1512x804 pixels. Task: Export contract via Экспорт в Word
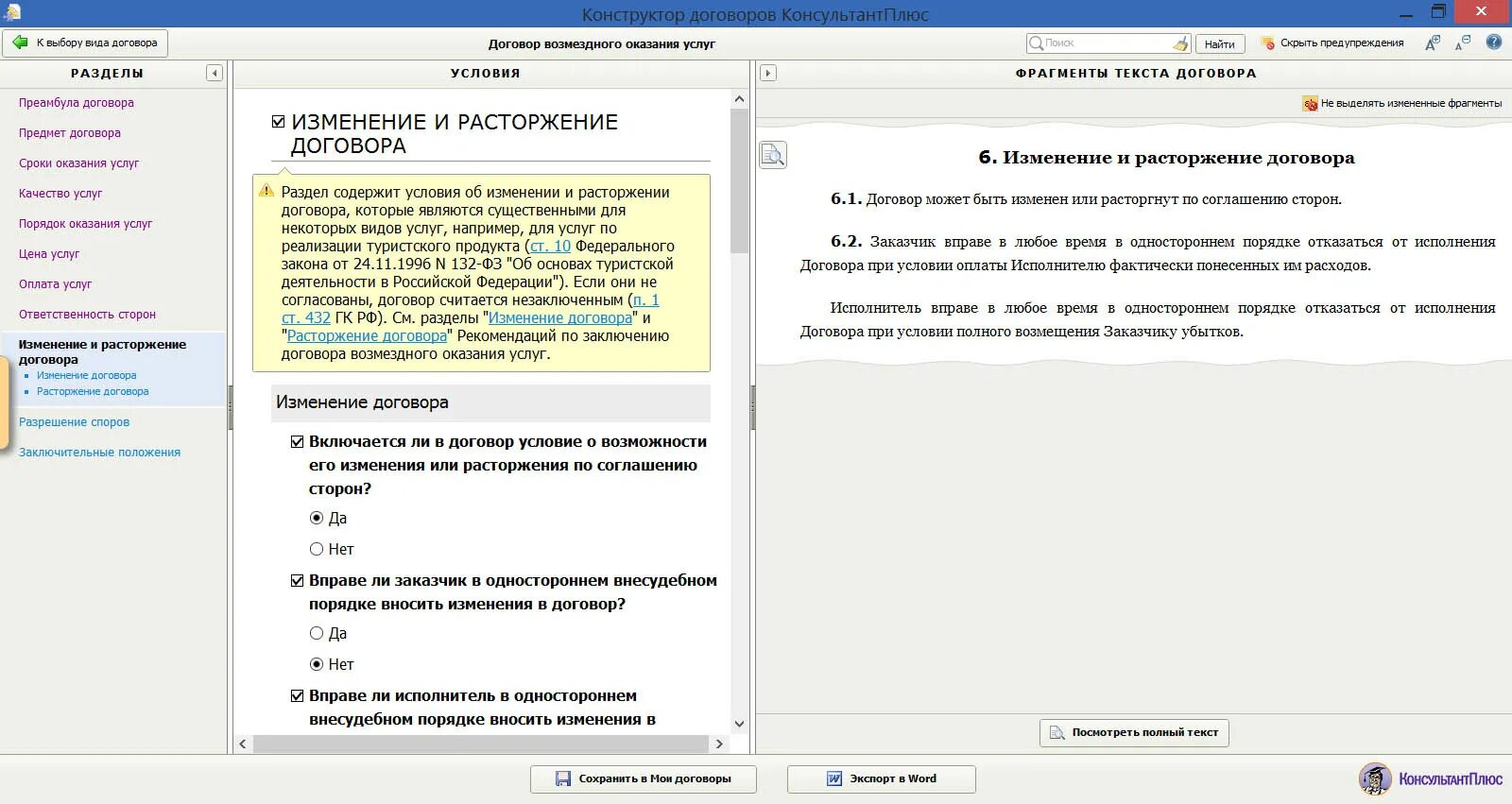882,779
